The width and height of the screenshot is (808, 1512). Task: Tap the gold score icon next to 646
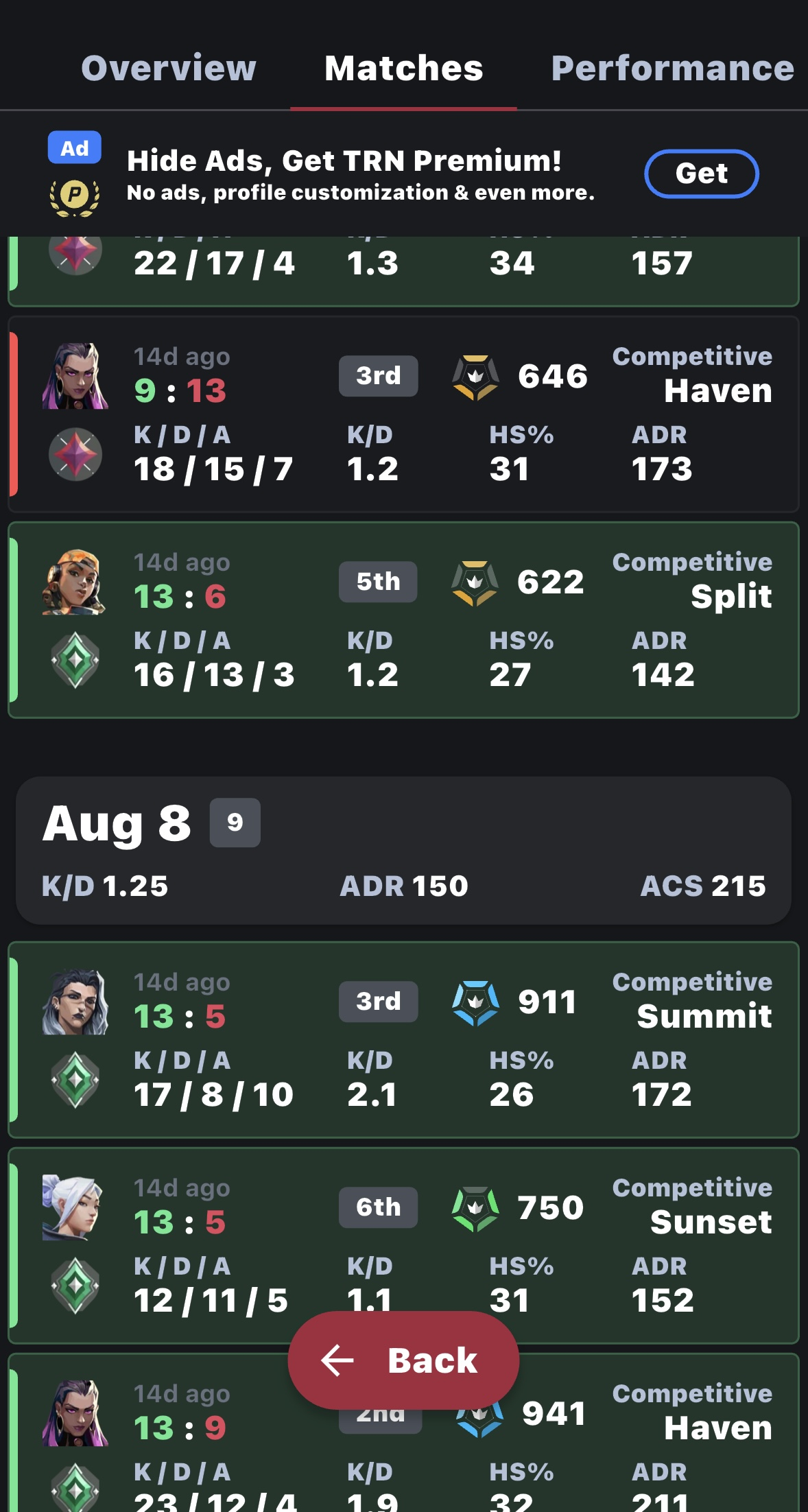tap(475, 377)
